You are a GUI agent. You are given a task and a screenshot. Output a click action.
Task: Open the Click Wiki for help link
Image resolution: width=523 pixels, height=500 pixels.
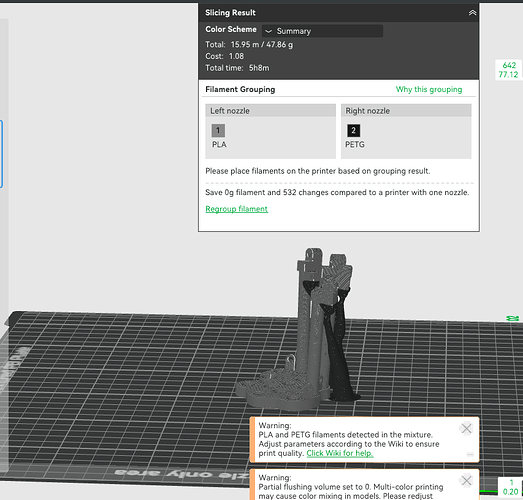[340, 453]
